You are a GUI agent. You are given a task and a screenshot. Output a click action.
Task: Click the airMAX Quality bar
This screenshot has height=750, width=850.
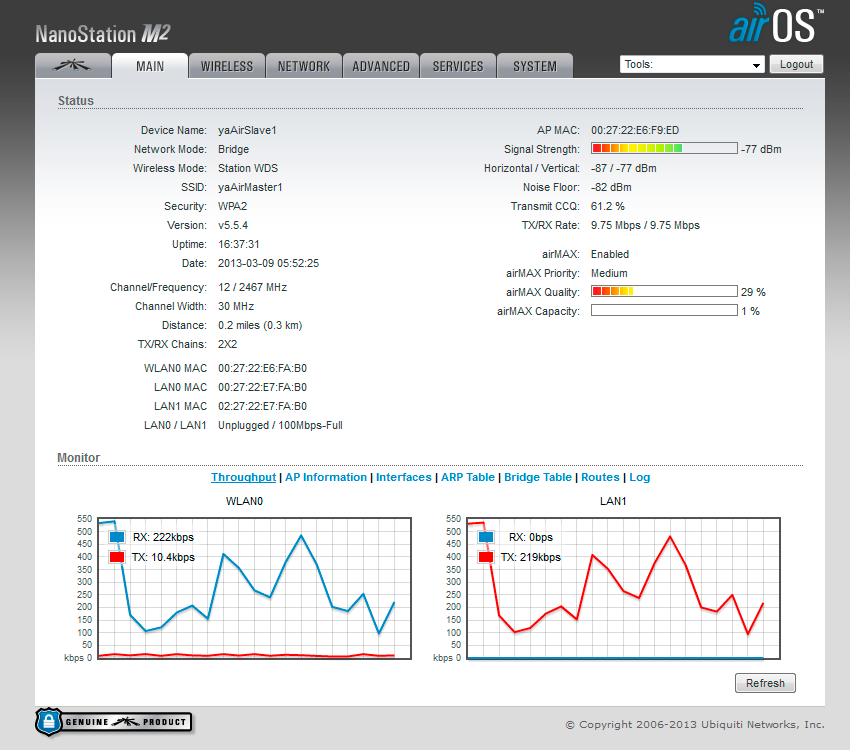[664, 292]
